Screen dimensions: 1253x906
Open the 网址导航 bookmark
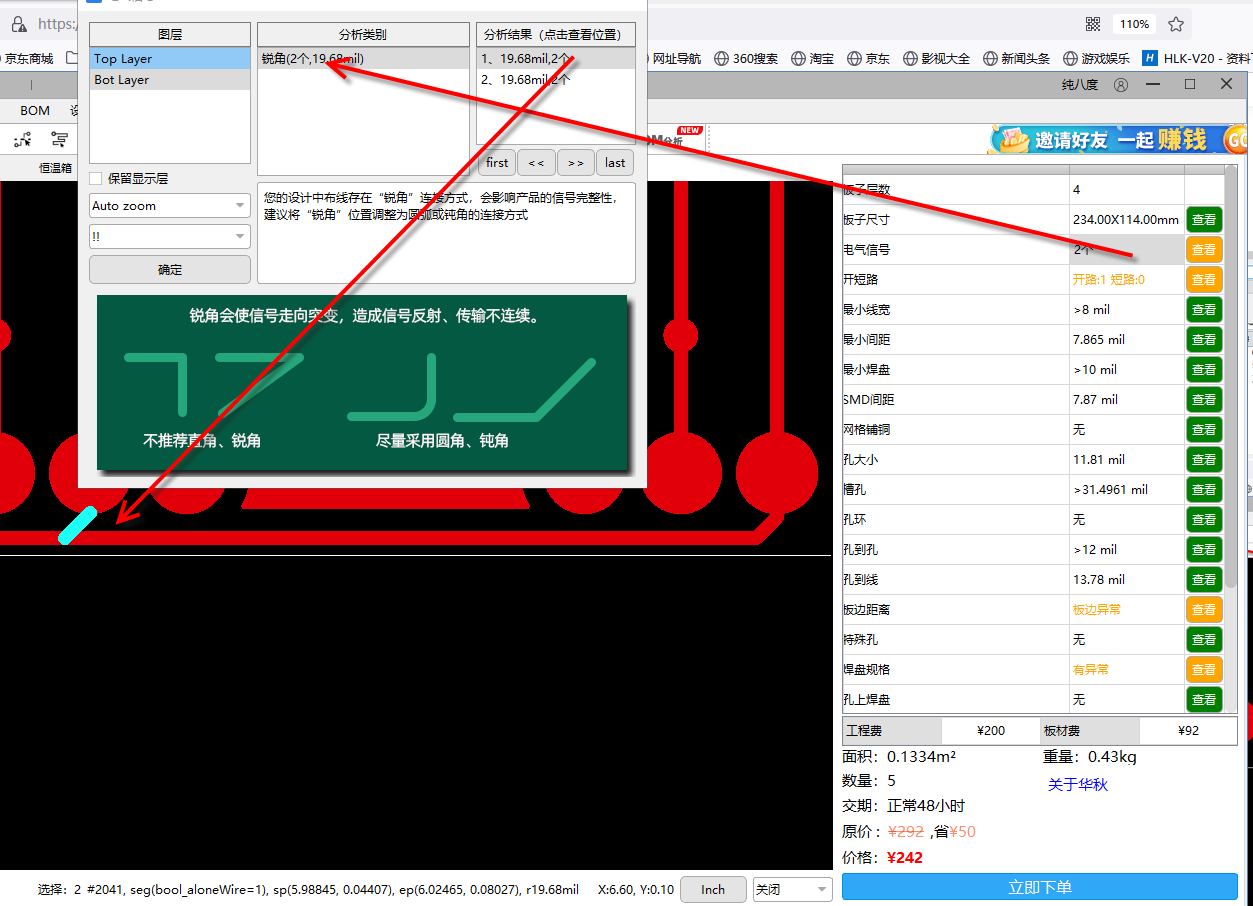pyautogui.click(x=675, y=59)
